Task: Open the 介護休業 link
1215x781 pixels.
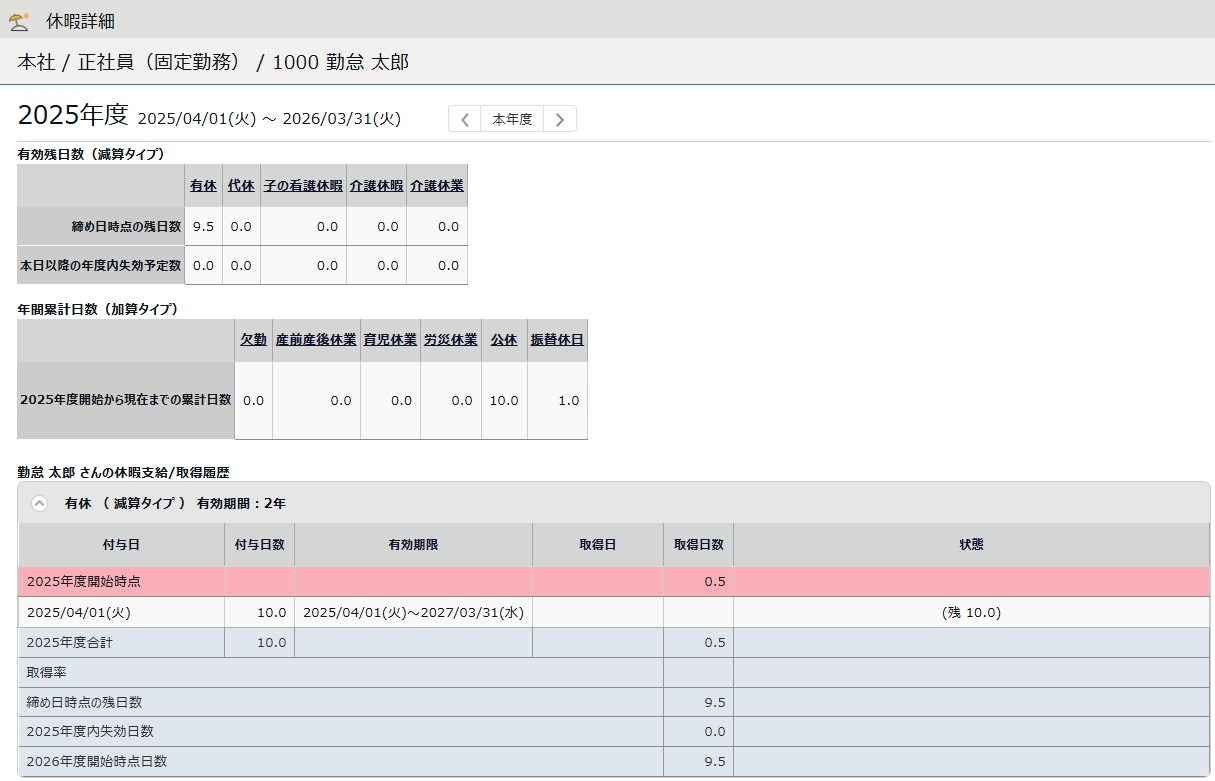Action: click(437, 186)
